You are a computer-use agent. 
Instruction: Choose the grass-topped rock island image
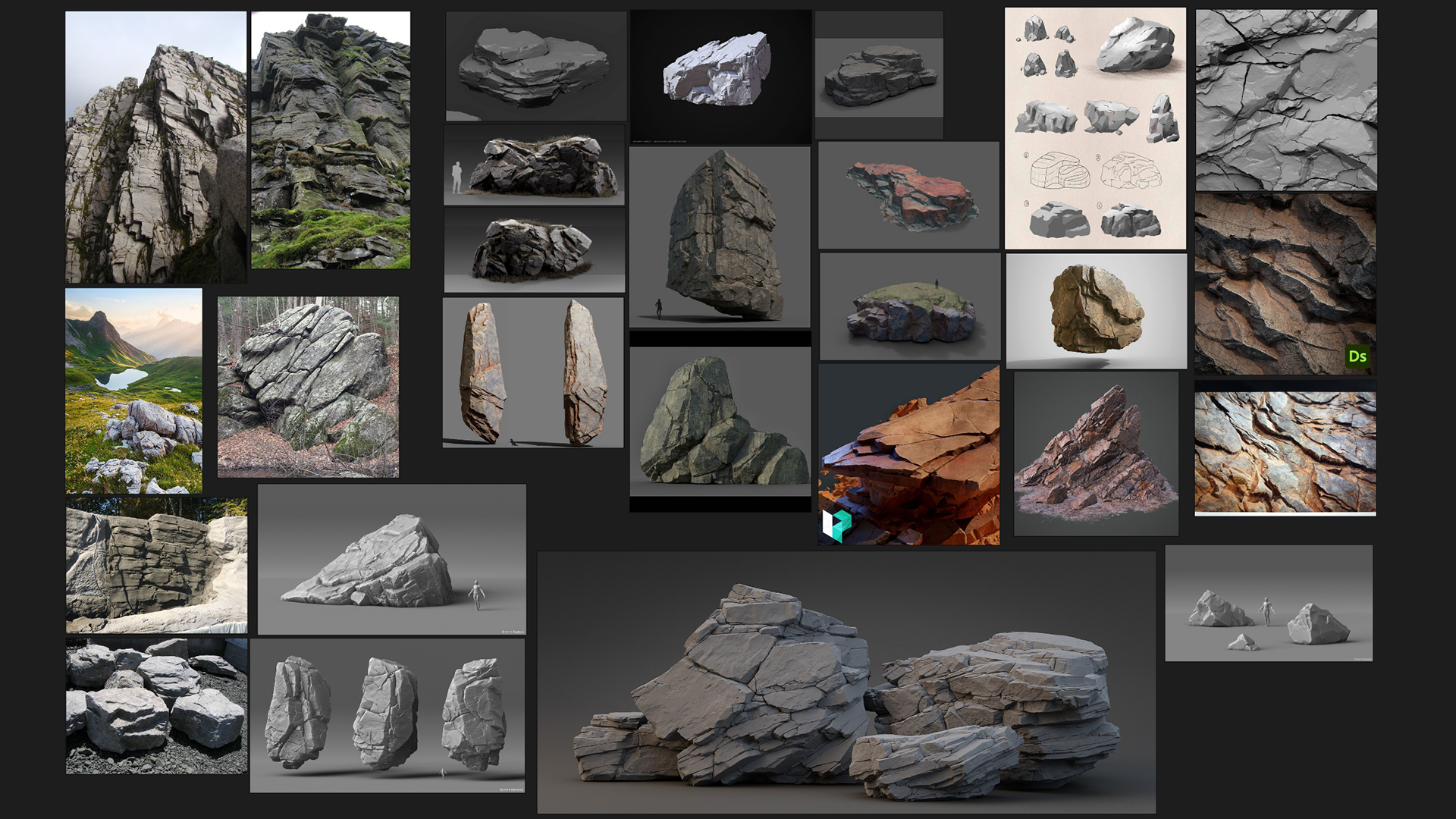point(909,307)
